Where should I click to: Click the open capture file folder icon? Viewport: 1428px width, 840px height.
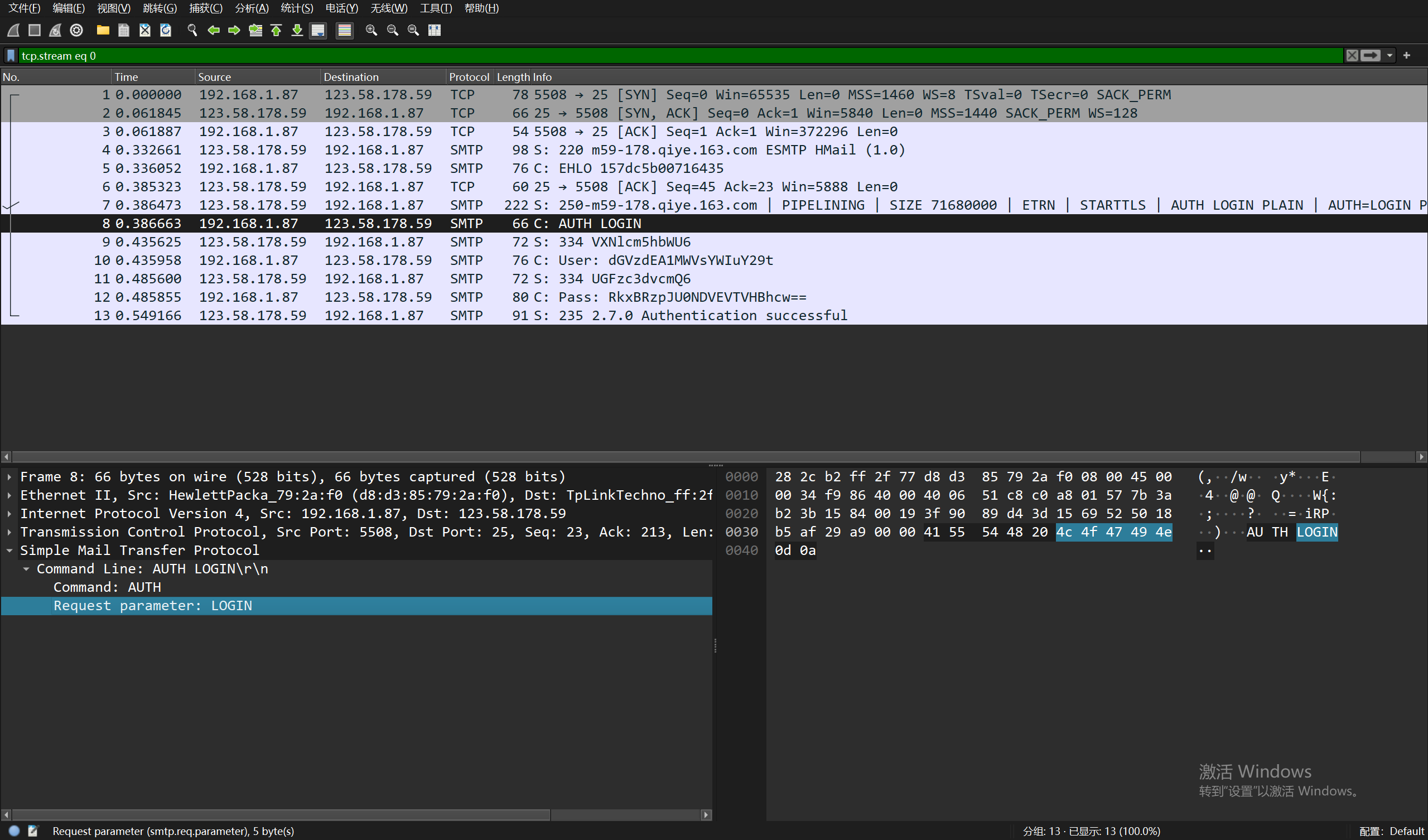coord(103,30)
